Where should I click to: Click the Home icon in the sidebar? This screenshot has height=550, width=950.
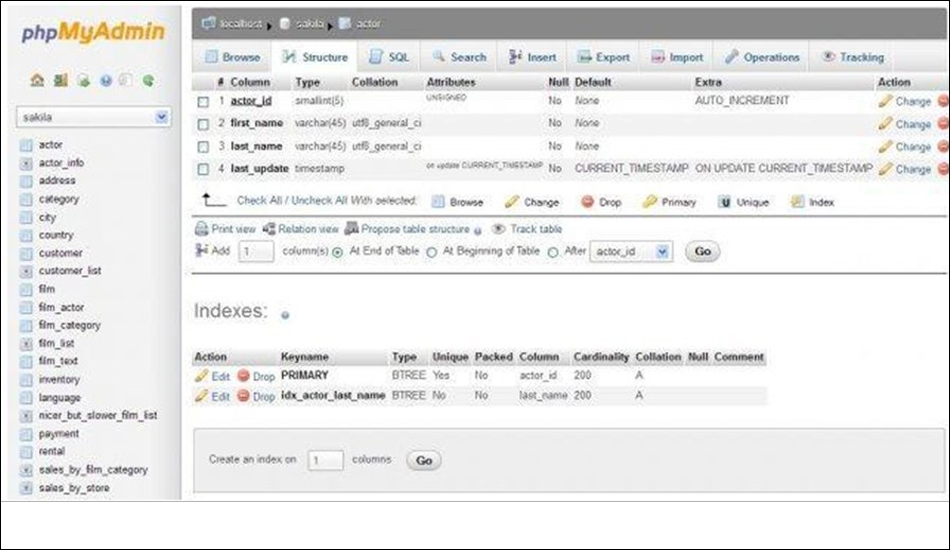(37, 80)
